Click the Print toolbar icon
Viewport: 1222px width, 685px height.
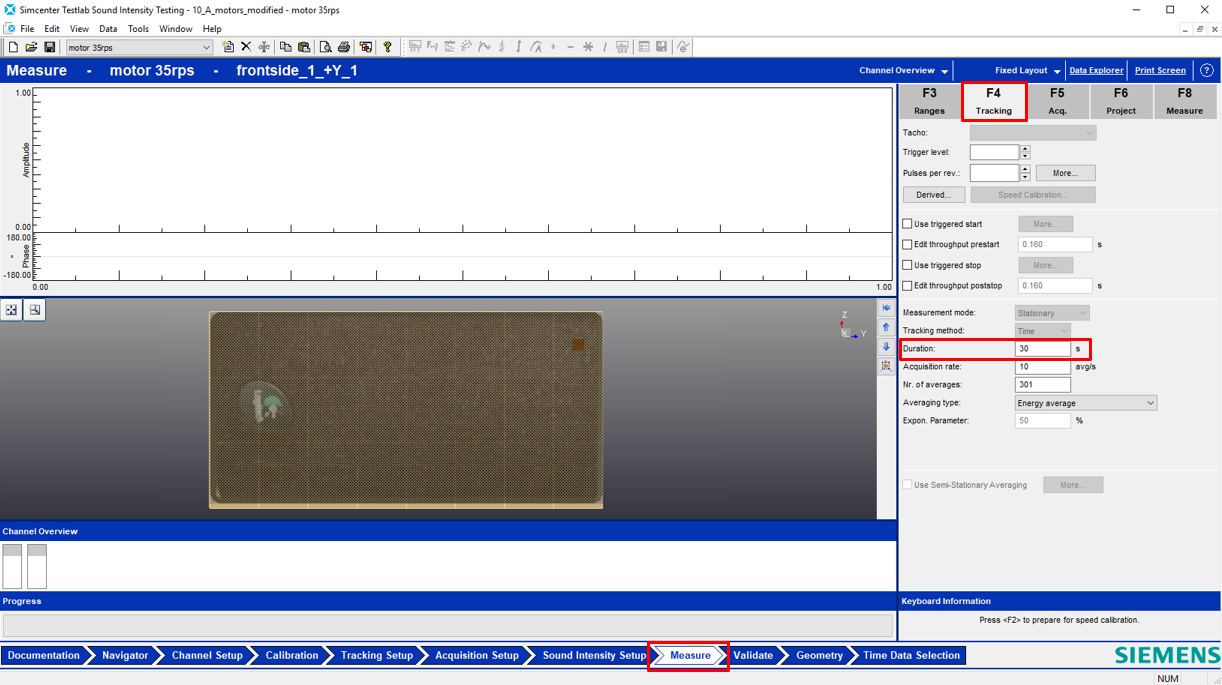(344, 47)
